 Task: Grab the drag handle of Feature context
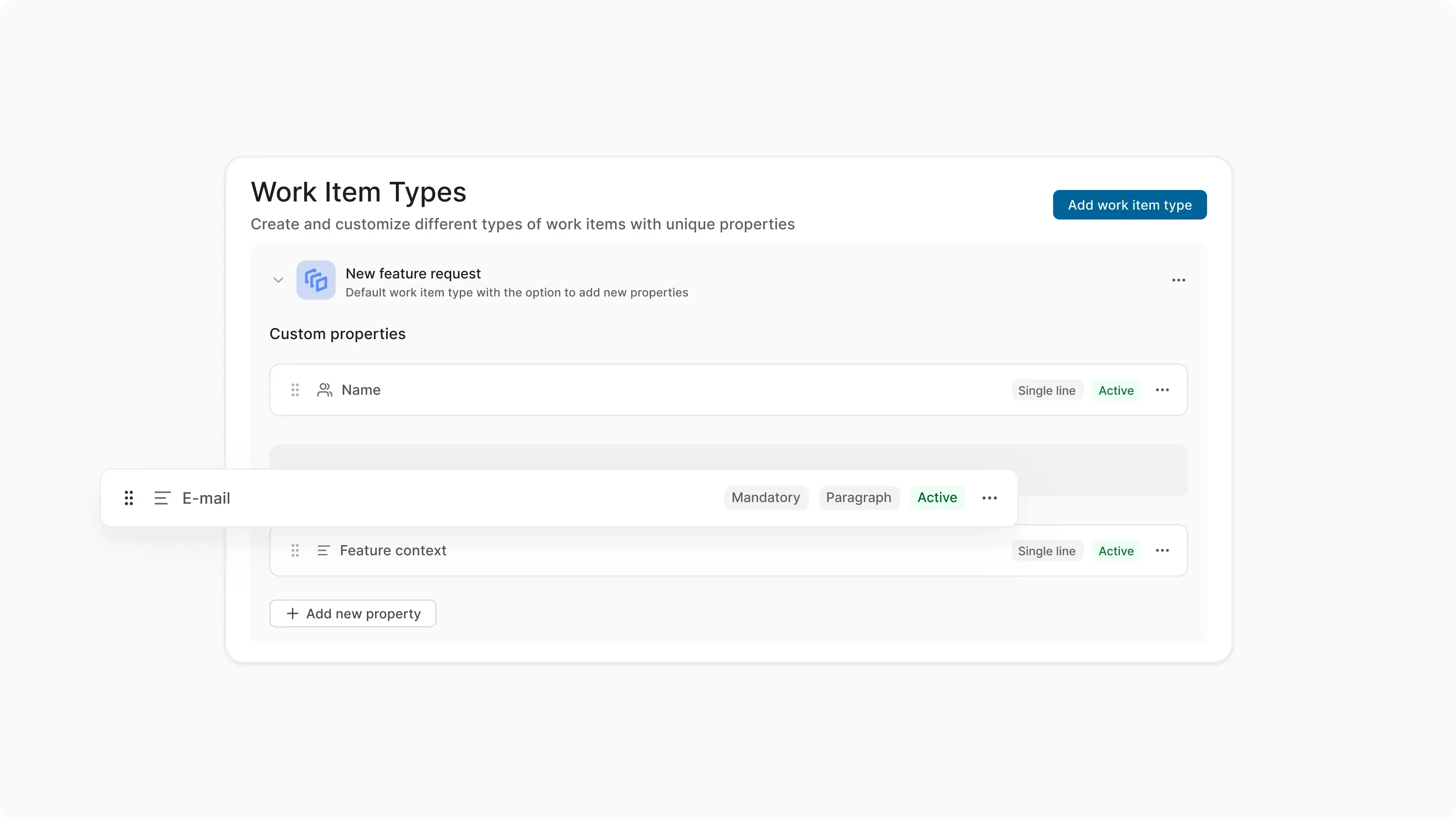point(294,550)
